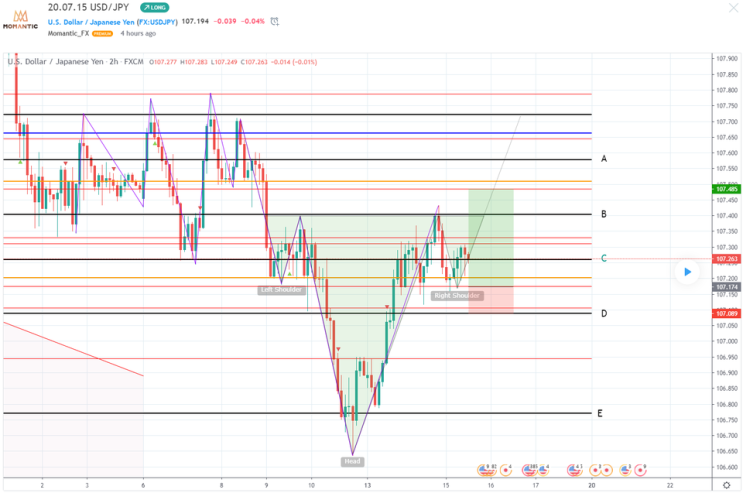Open US flag event icon numbered 385
Image resolution: width=743 pixels, height=493 pixels.
click(529, 470)
